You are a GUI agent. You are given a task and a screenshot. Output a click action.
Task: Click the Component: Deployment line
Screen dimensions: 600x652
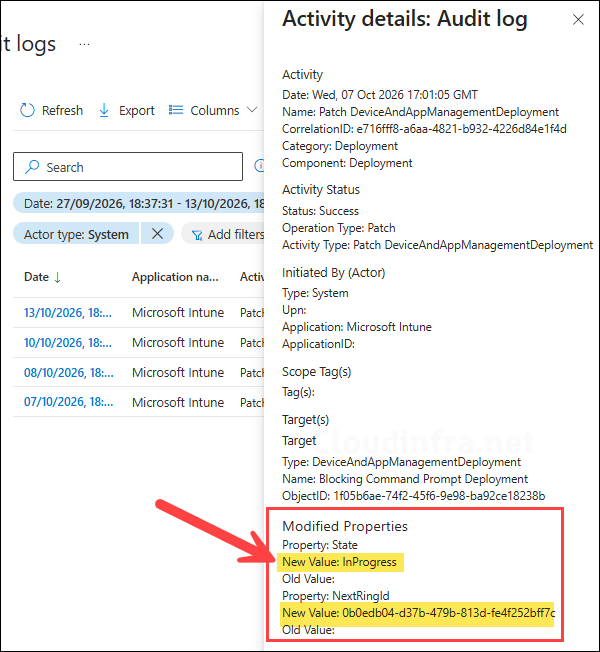pyautogui.click(x=347, y=163)
